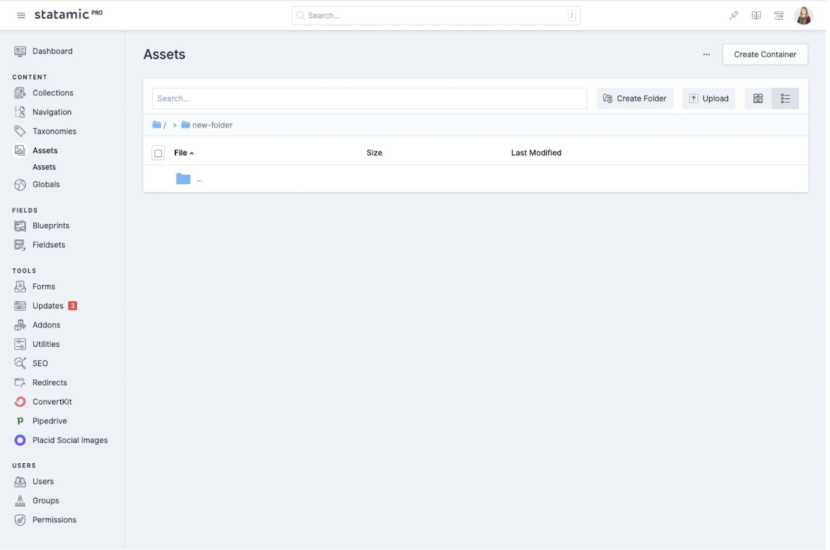Screen dimensions: 830x550
Task: Click the Redirects sidebar icon
Action: click(20, 382)
